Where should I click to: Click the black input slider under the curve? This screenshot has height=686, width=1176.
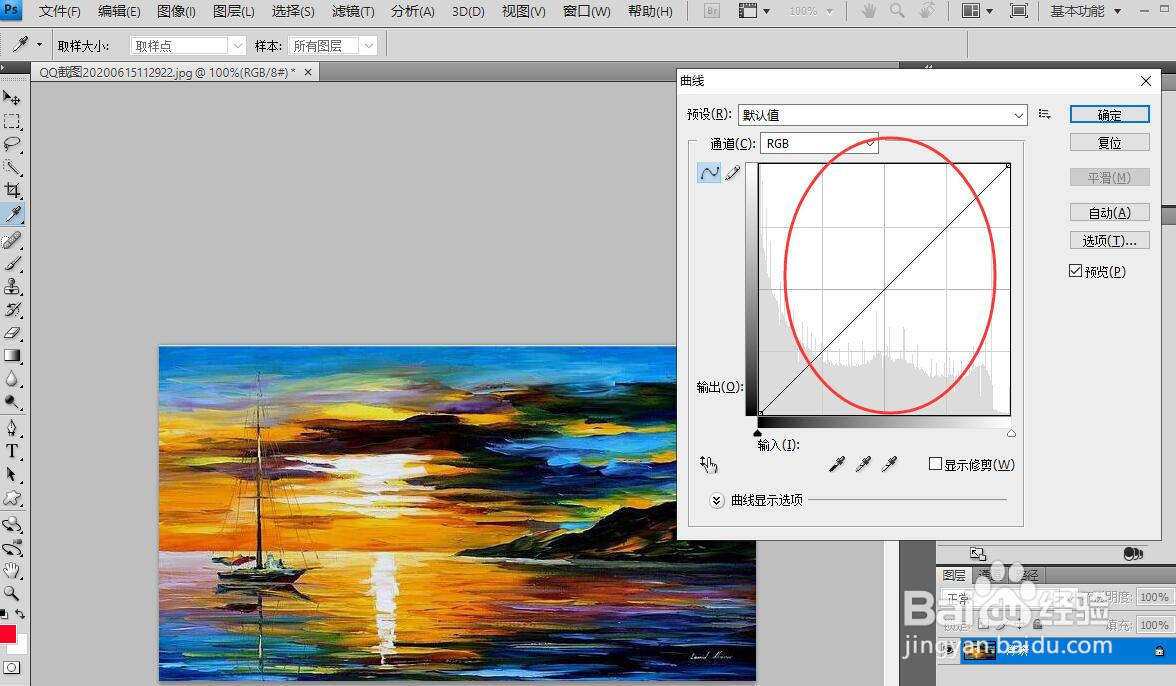758,433
